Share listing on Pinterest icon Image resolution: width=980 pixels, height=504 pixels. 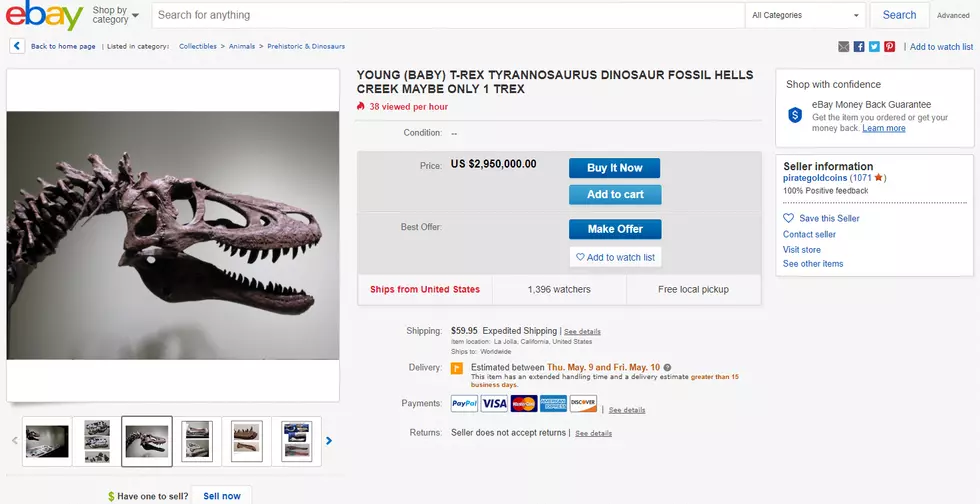pos(889,46)
